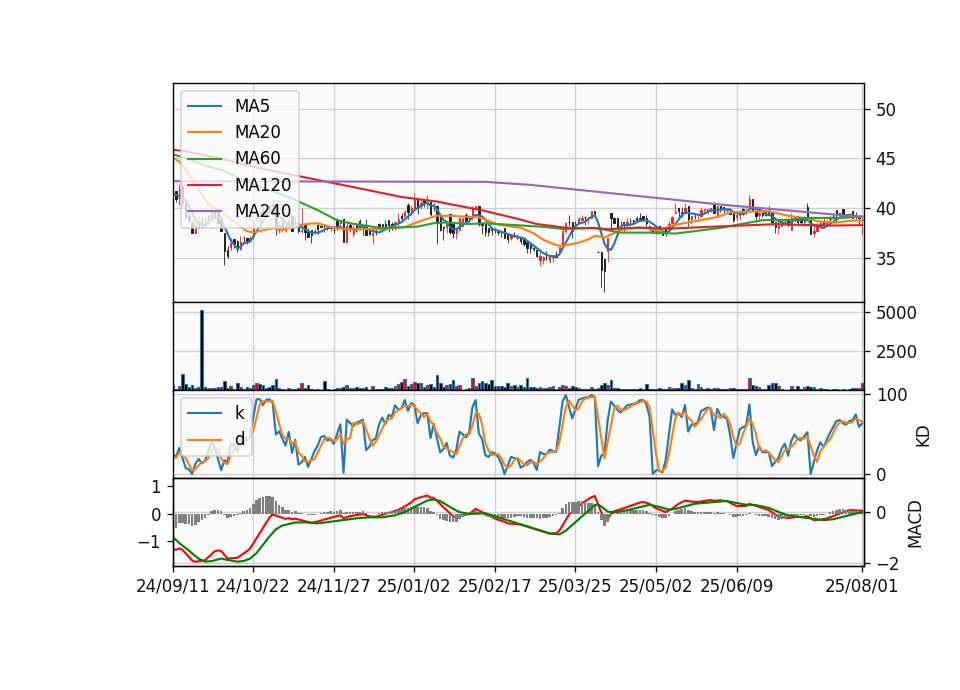The height and width of the screenshot is (690, 960).
Task: Click the price axis value 50
Action: pos(886,110)
